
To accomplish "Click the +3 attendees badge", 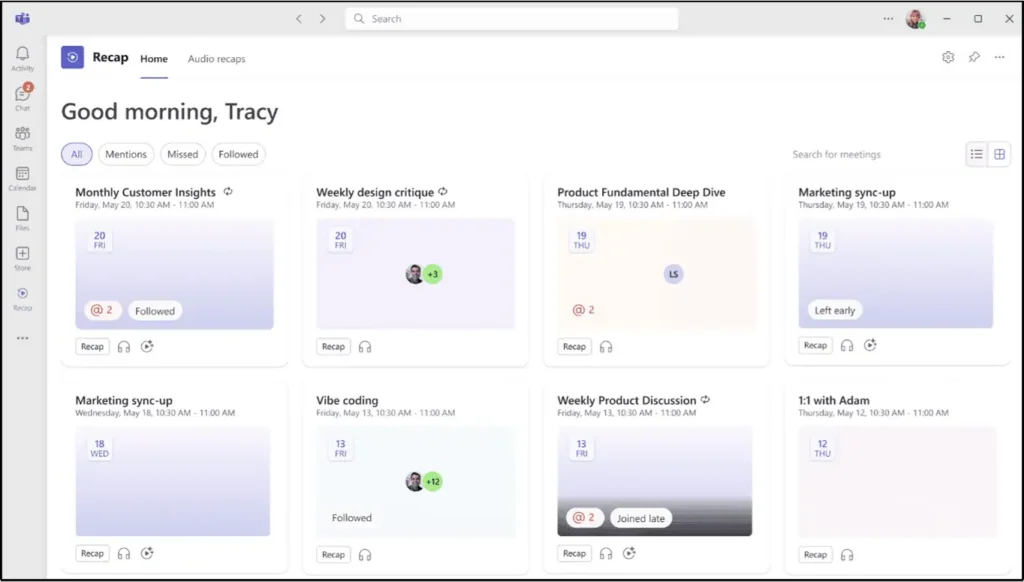I will pyautogui.click(x=433, y=274).
